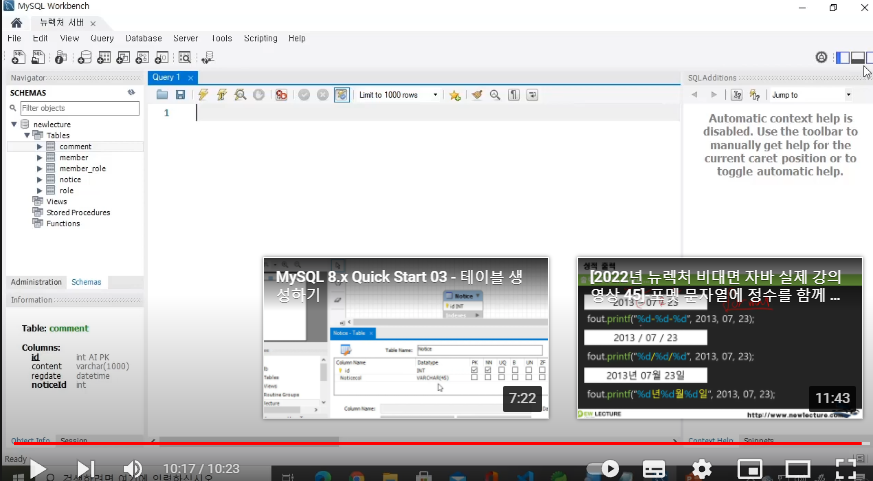Click the create new table icon
The height and width of the screenshot is (481, 873).
tap(104, 57)
